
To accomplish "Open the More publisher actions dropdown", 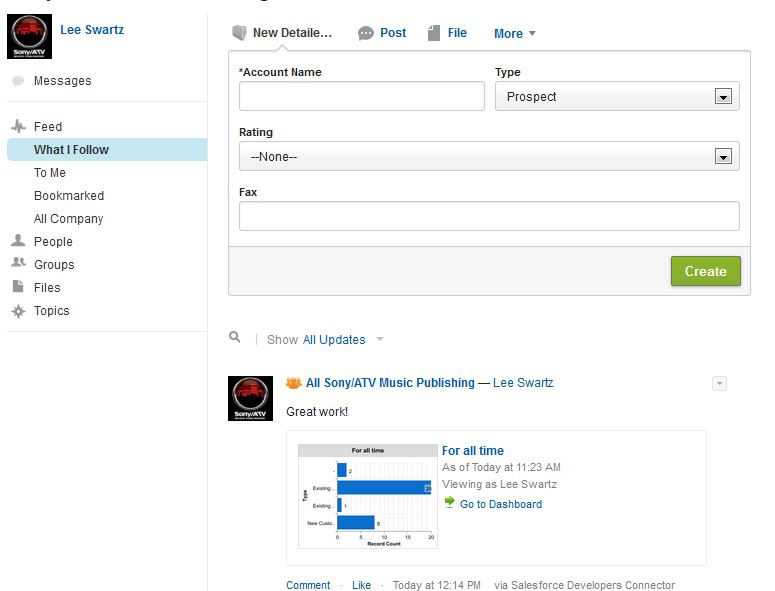I will (515, 34).
